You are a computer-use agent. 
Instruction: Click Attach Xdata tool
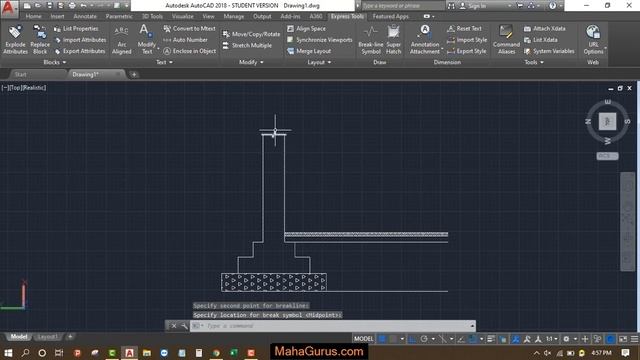(544, 29)
